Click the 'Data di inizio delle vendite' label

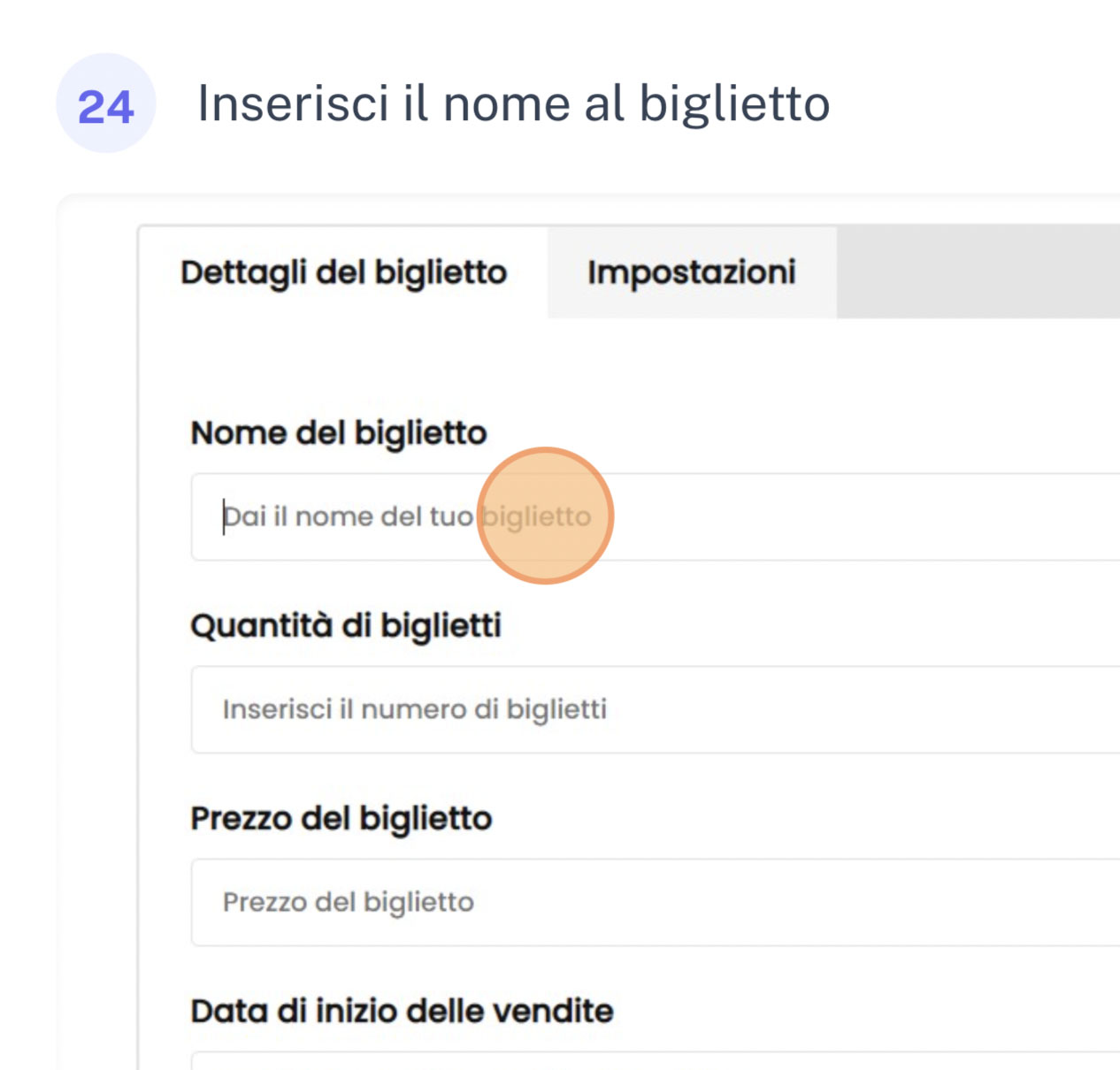coord(402,1012)
